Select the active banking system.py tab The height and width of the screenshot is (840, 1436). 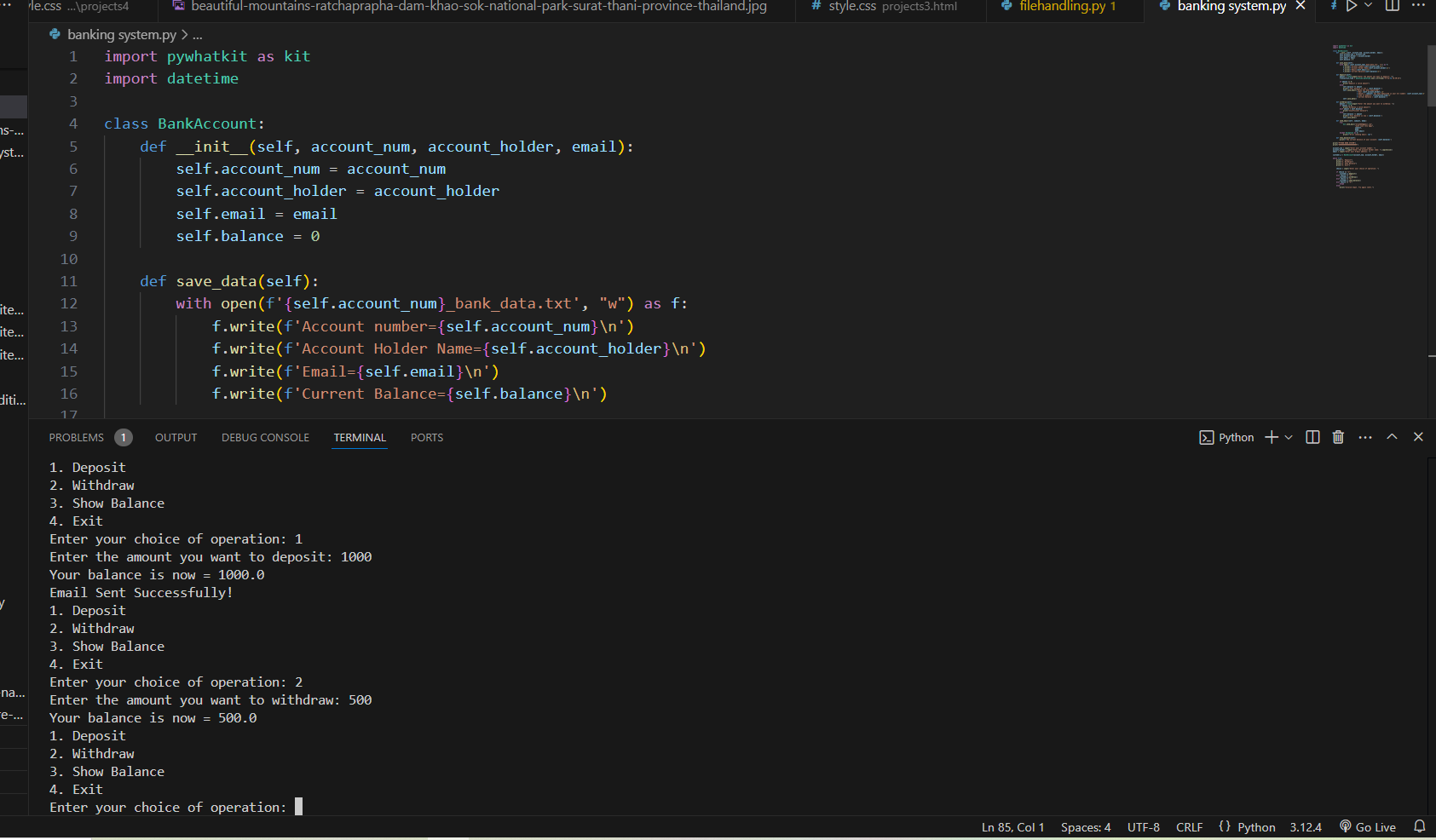pyautogui.click(x=1231, y=6)
